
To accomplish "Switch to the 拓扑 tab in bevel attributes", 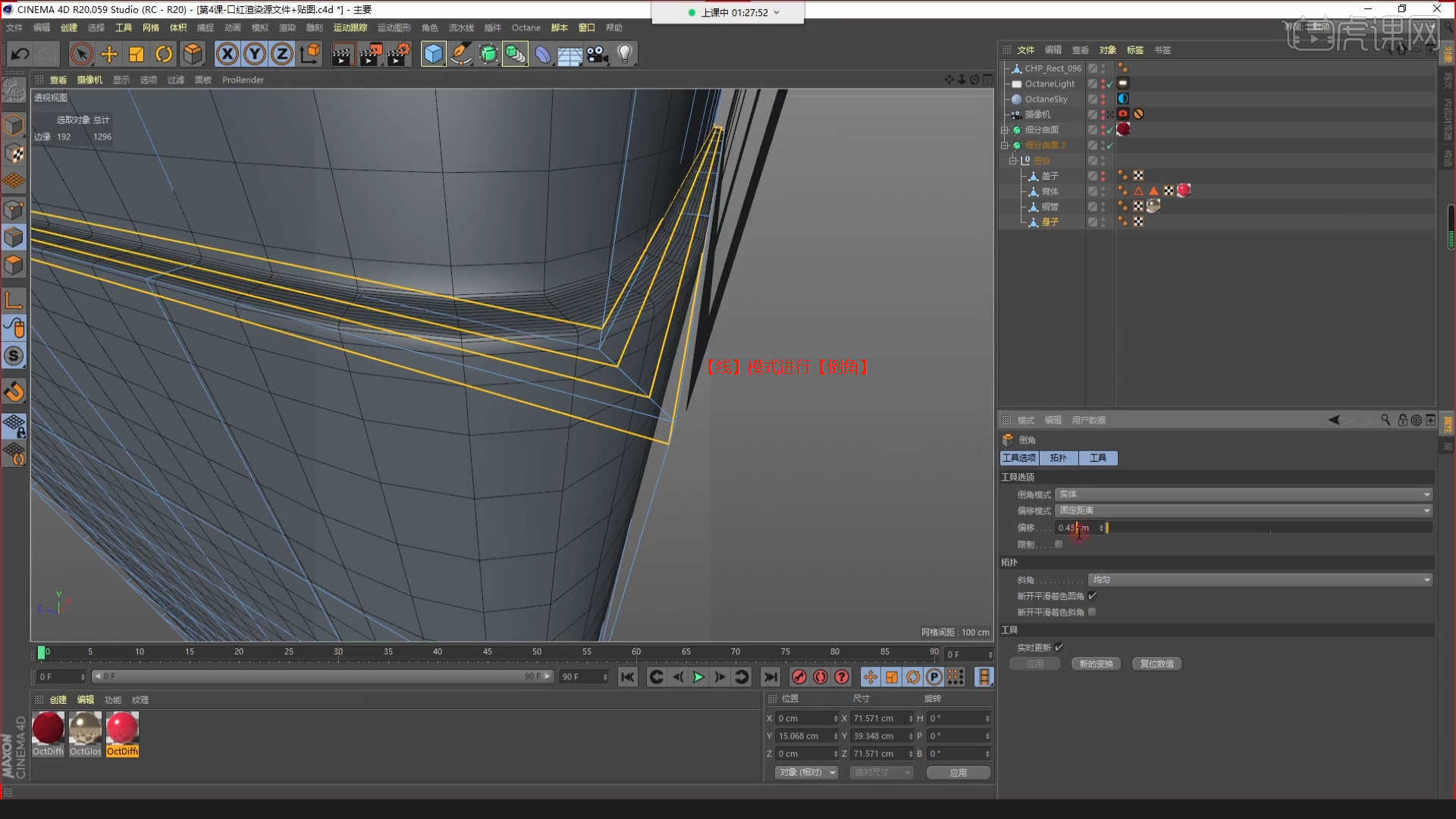I will [1059, 458].
